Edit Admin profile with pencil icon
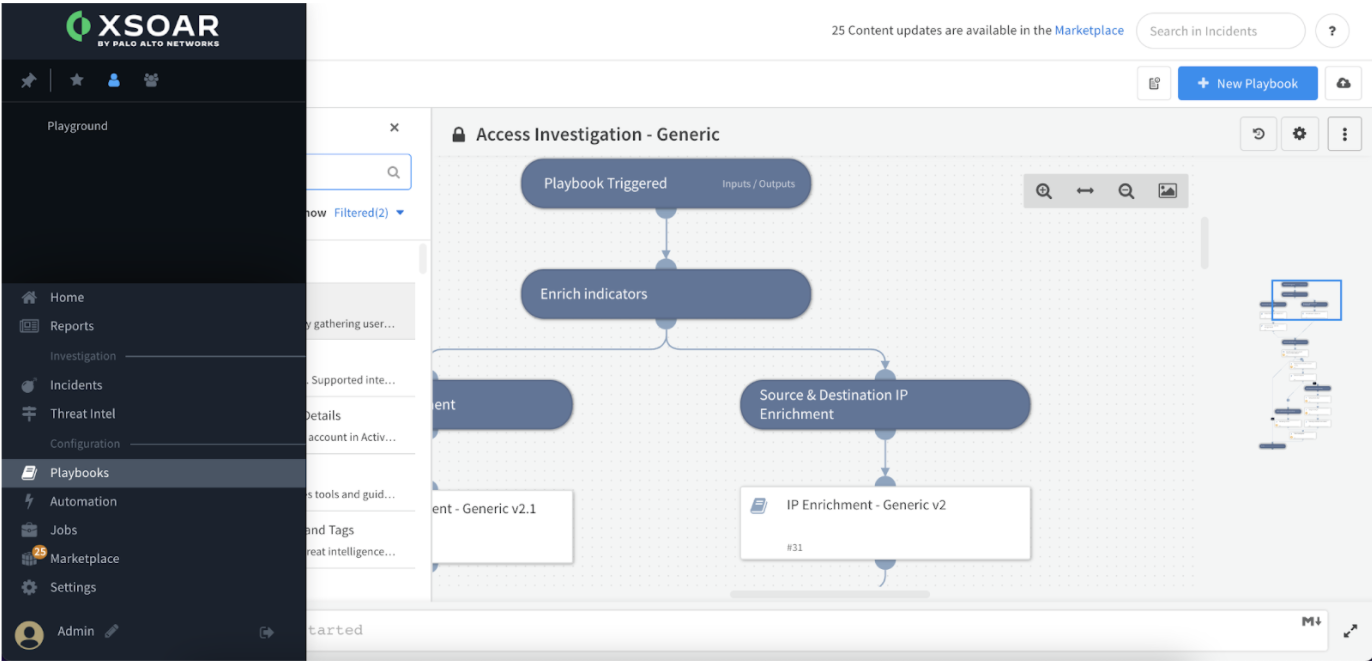This screenshot has height=664, width=1372. [112, 631]
